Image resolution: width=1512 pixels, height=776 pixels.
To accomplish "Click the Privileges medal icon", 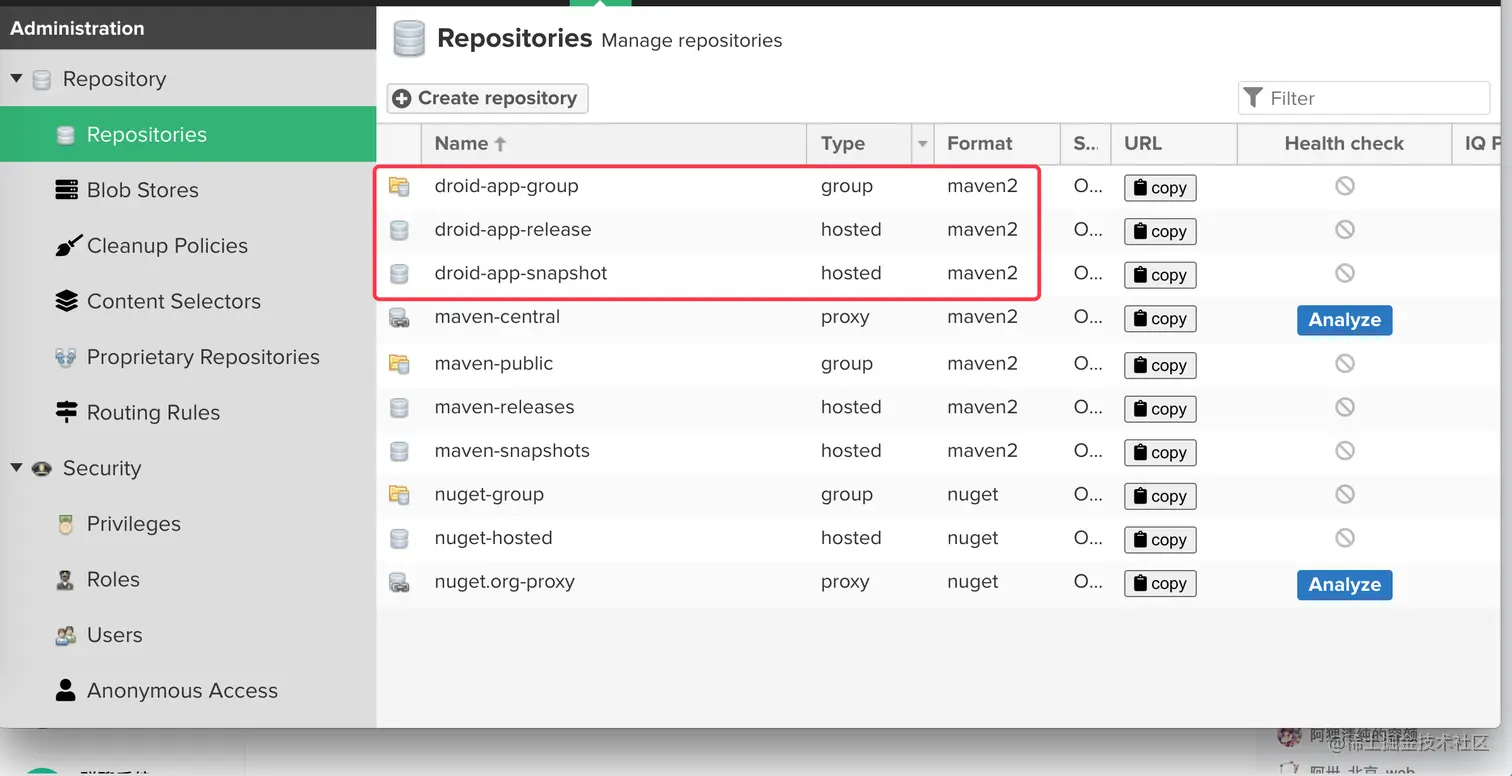I will pos(66,524).
